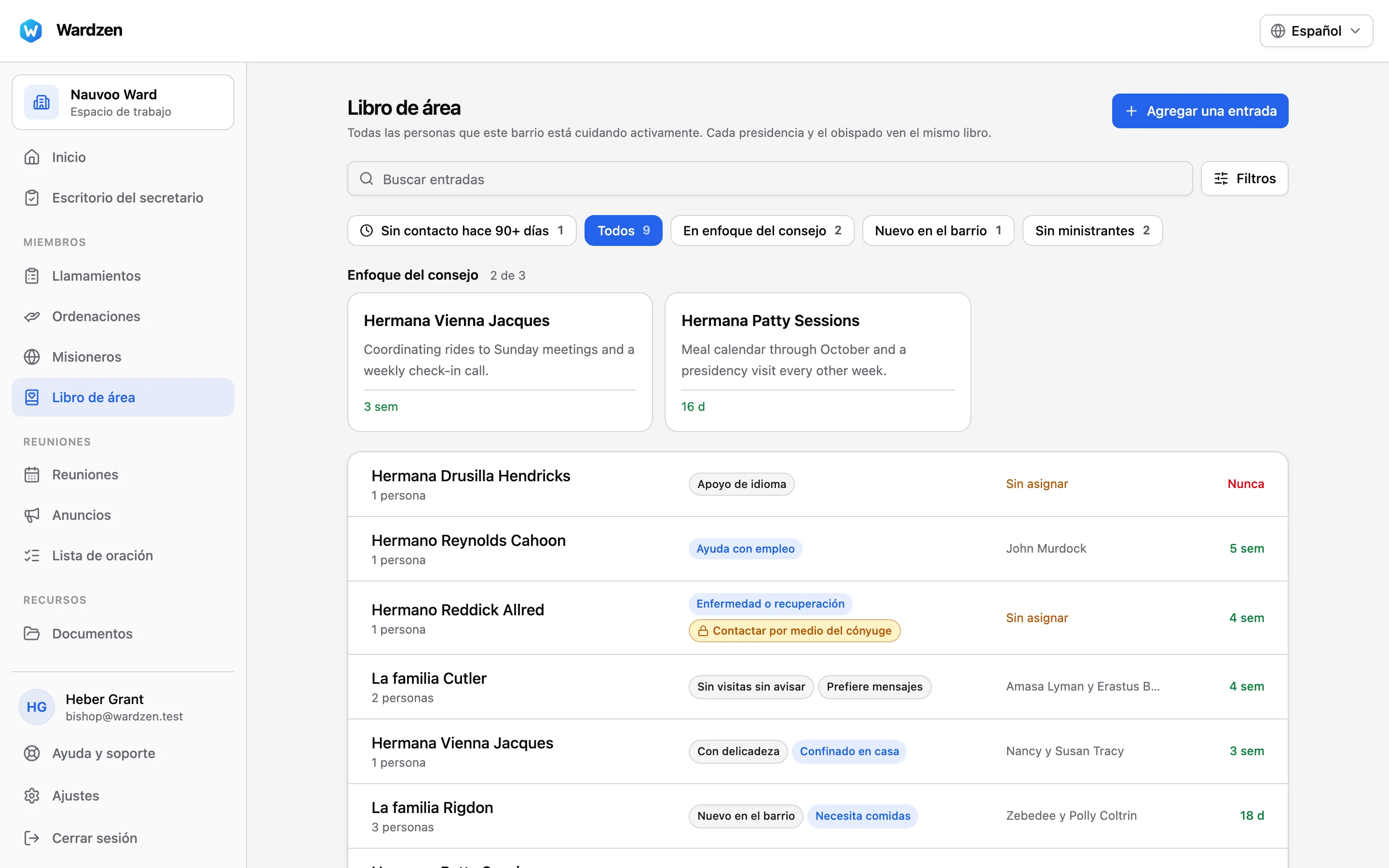Open the La familia Rigdon row
Viewport: 1389px width, 868px height.
817,816
